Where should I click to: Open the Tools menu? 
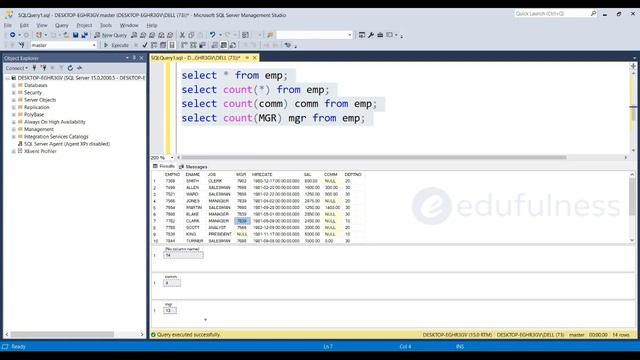pyautogui.click(x=106, y=25)
